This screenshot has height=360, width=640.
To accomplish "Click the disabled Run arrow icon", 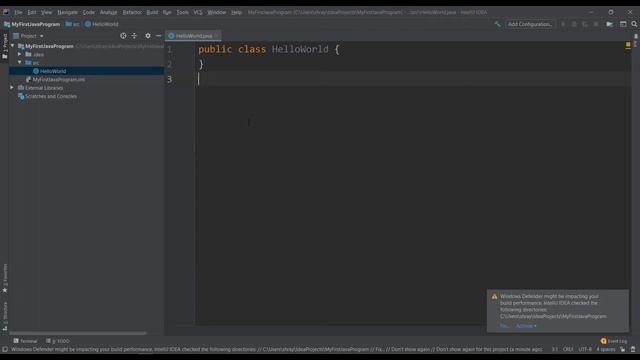I will click(x=563, y=24).
